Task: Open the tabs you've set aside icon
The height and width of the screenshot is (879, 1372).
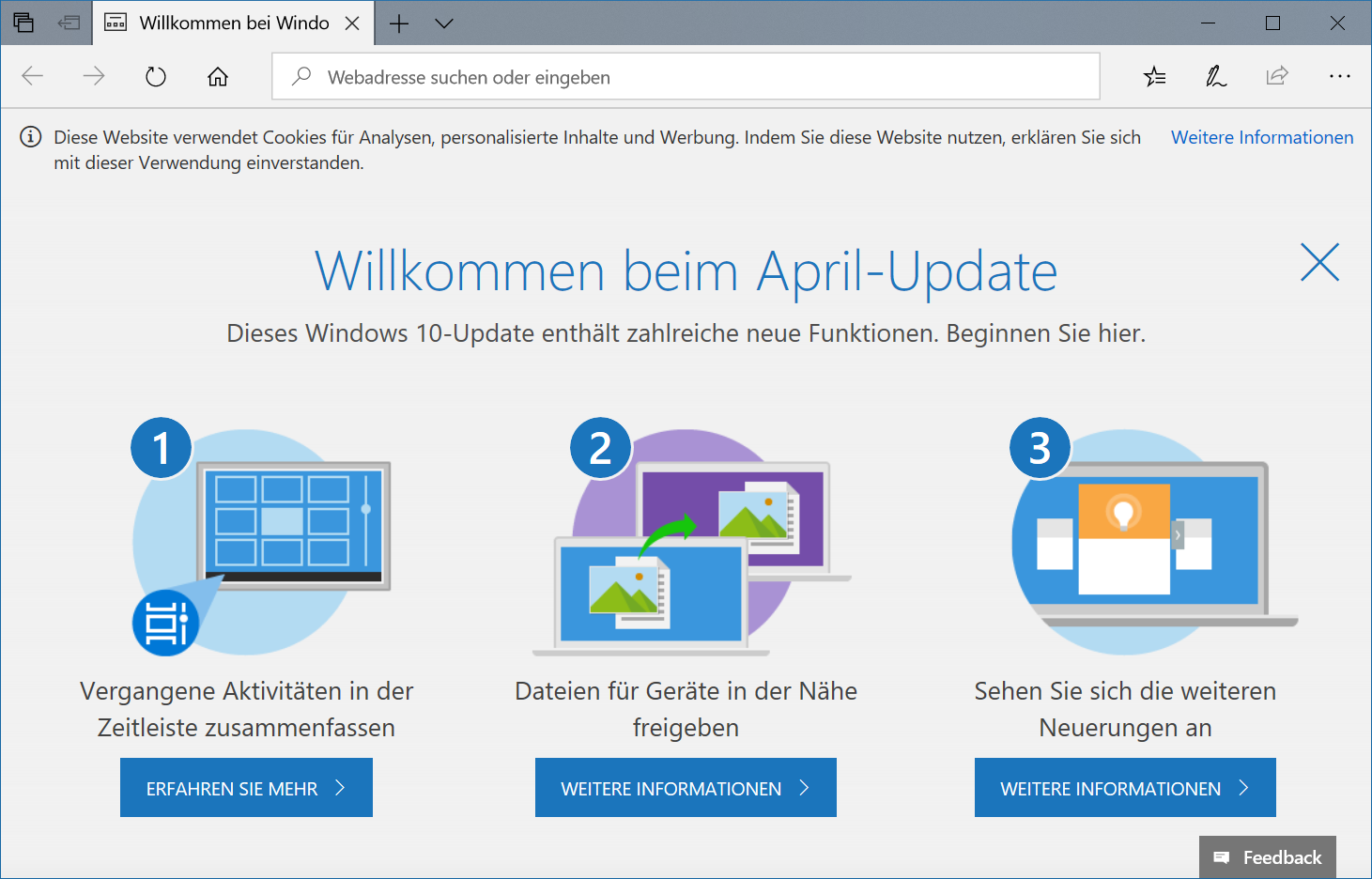Action: [23, 23]
